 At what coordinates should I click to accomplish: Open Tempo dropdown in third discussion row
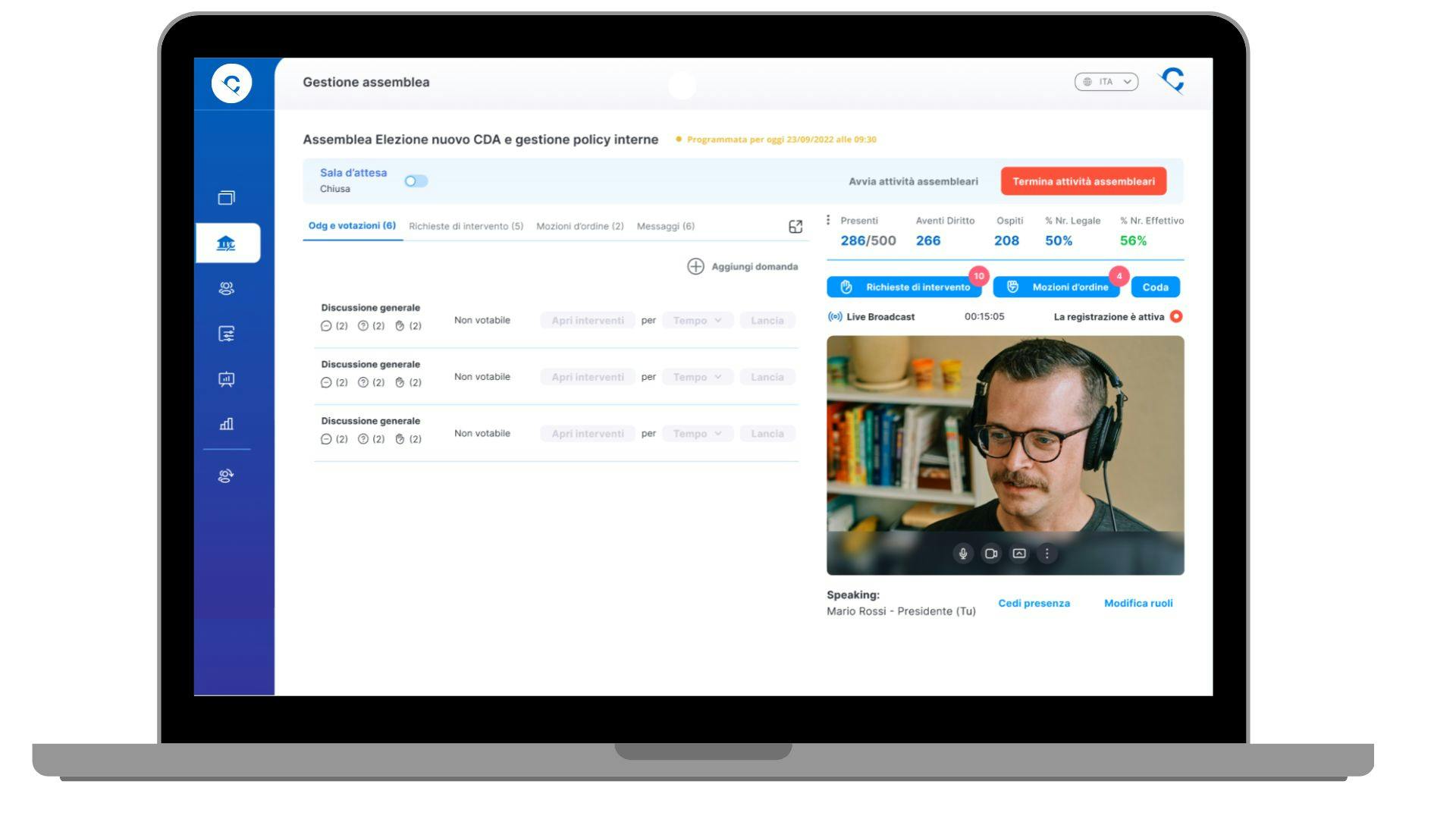(x=697, y=434)
